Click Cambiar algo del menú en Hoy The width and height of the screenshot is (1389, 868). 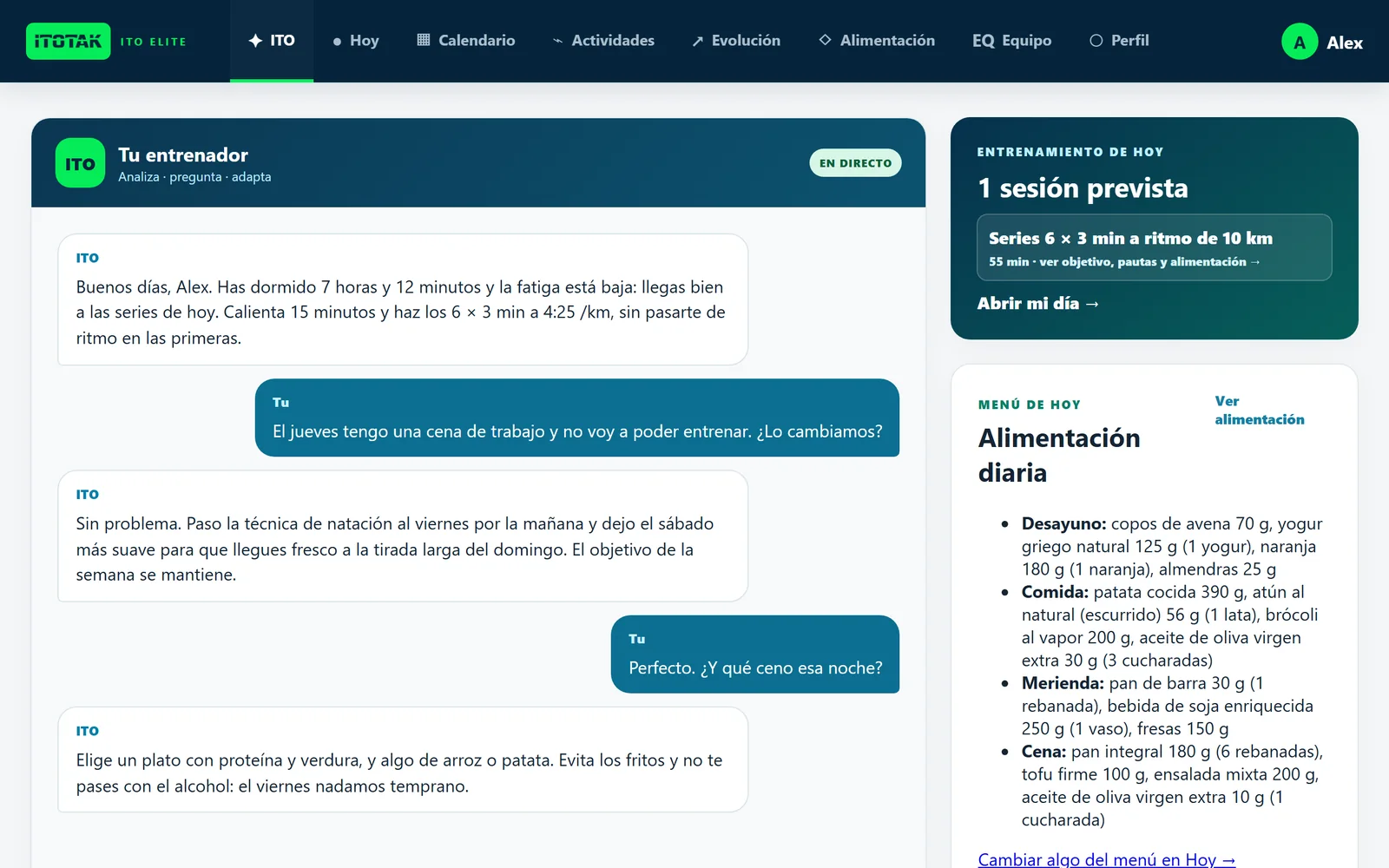tap(1106, 859)
